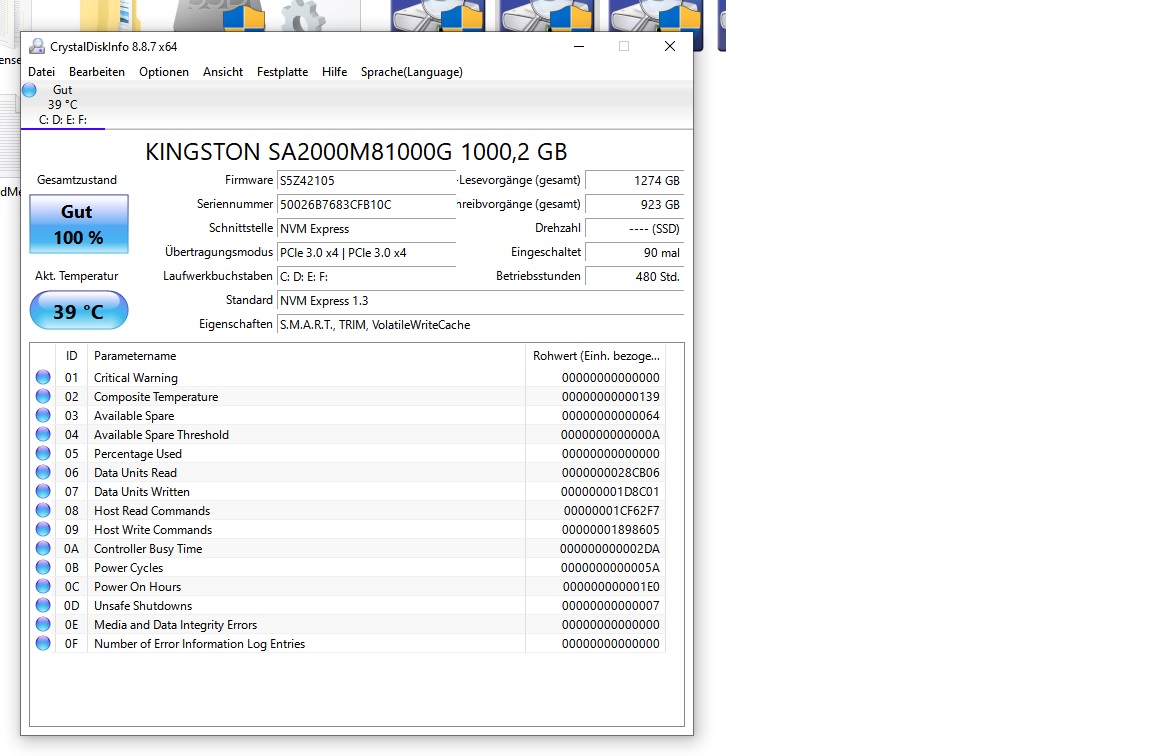
Task: Open the Hilfe menu
Action: [334, 72]
